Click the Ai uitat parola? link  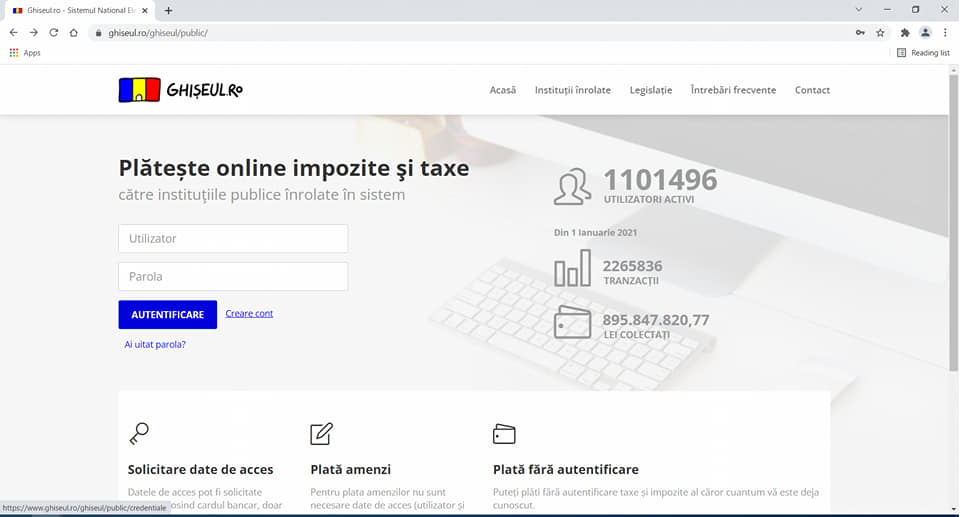click(x=155, y=345)
